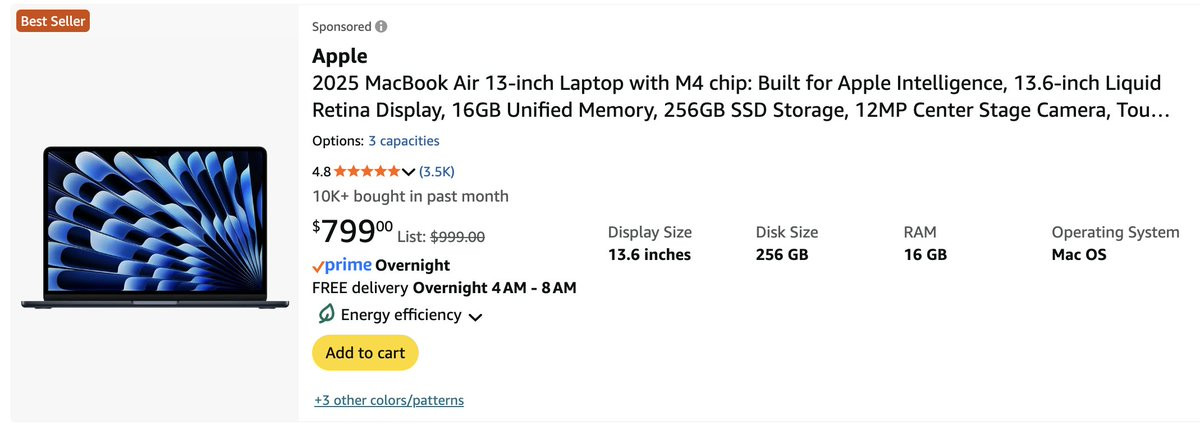Image resolution: width=1200 pixels, height=429 pixels.
Task: Click the $999.00 list price
Action: [x=457, y=237]
